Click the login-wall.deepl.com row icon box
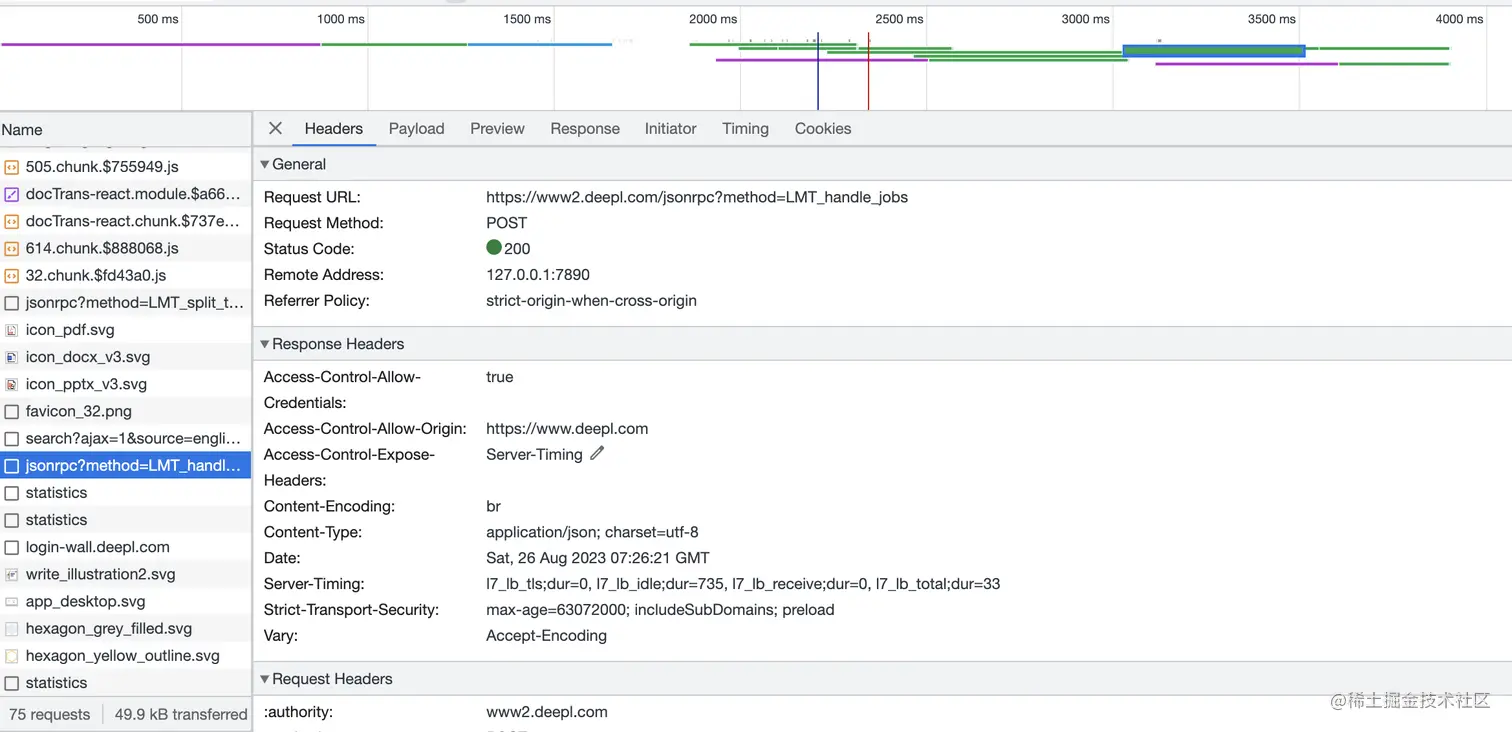Image resolution: width=1512 pixels, height=732 pixels. (12, 547)
